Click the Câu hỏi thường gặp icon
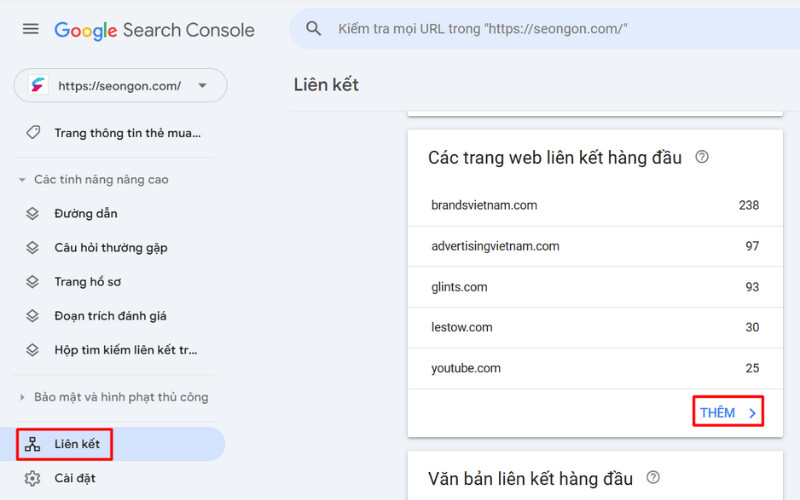This screenshot has width=800, height=500. point(32,247)
